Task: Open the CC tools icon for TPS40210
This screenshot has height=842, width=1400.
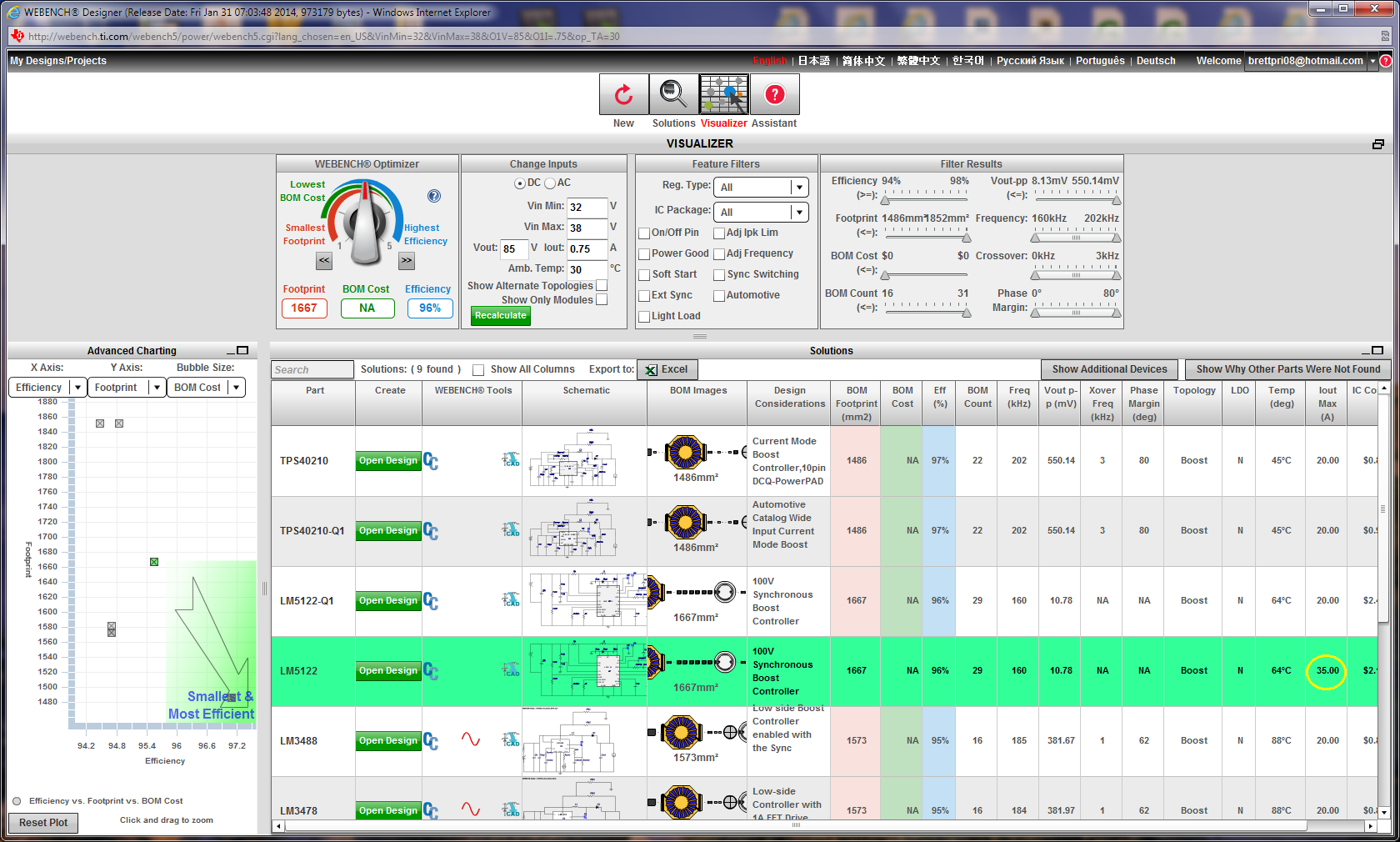Action: pyautogui.click(x=432, y=460)
